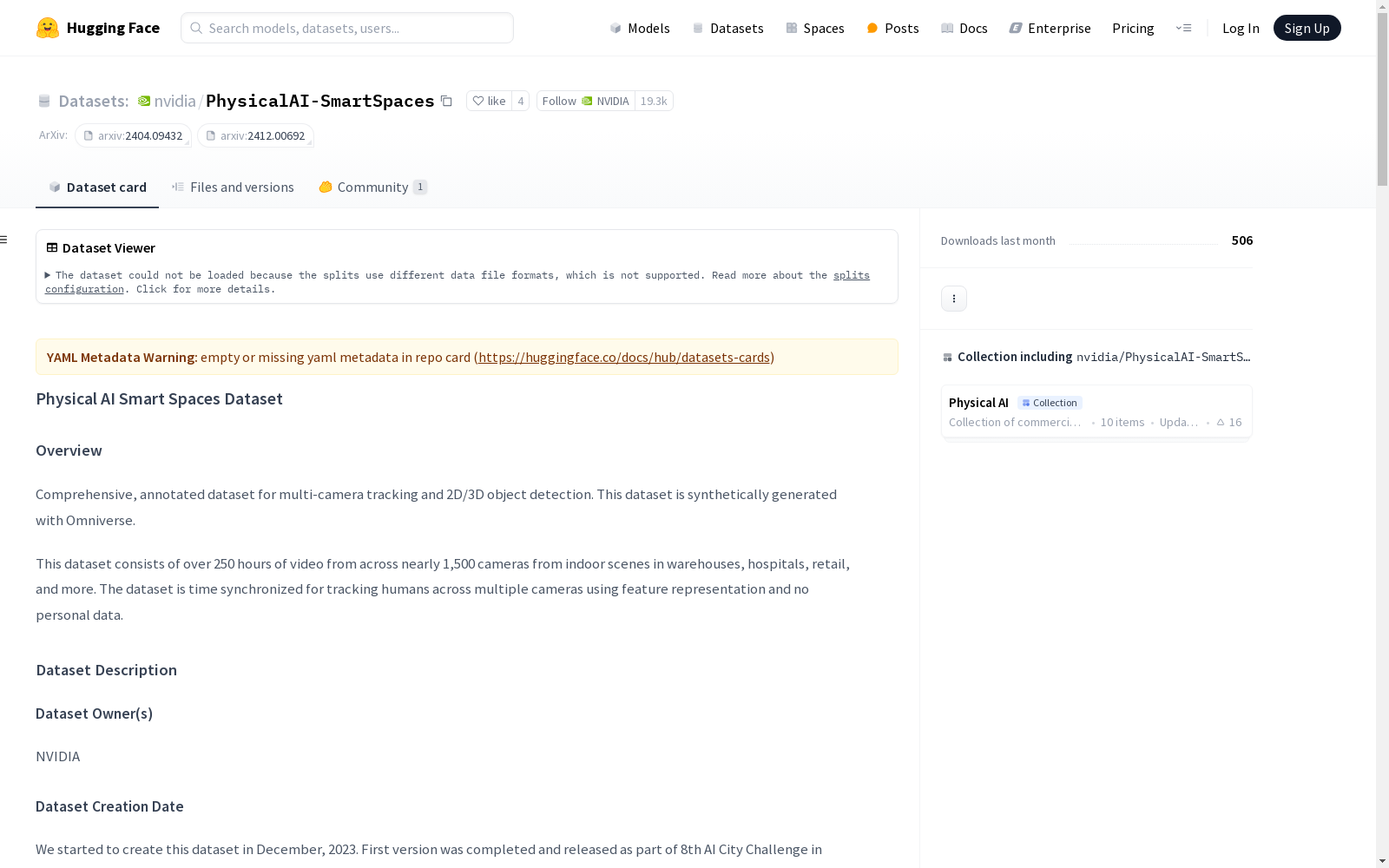
Task: Switch to the Community tab
Action: pyautogui.click(x=372, y=187)
